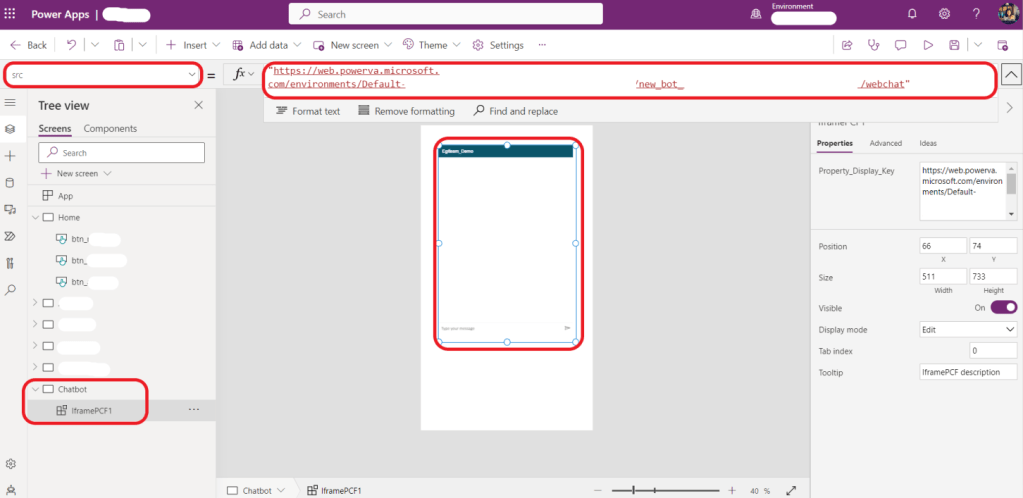Switch to the Components tab
This screenshot has height=498, width=1023.
[x=110, y=128]
